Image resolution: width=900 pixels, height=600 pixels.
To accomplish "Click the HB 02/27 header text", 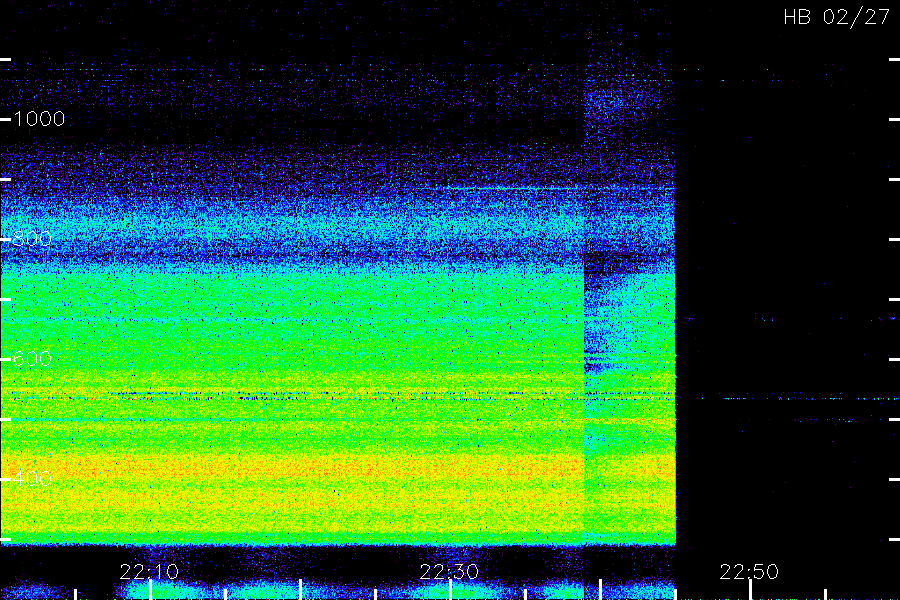I will [836, 17].
